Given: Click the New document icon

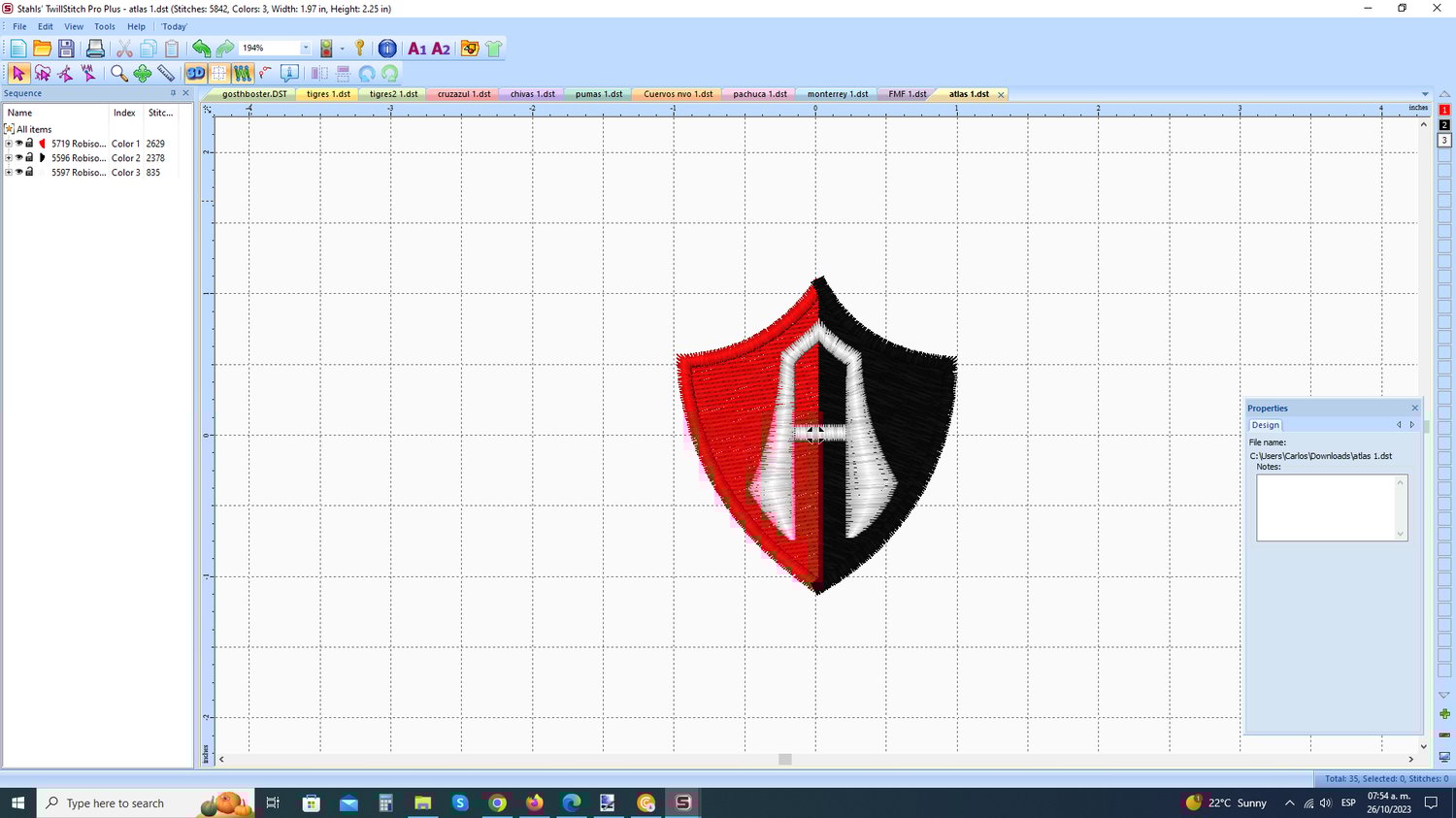Looking at the screenshot, I should [x=18, y=49].
